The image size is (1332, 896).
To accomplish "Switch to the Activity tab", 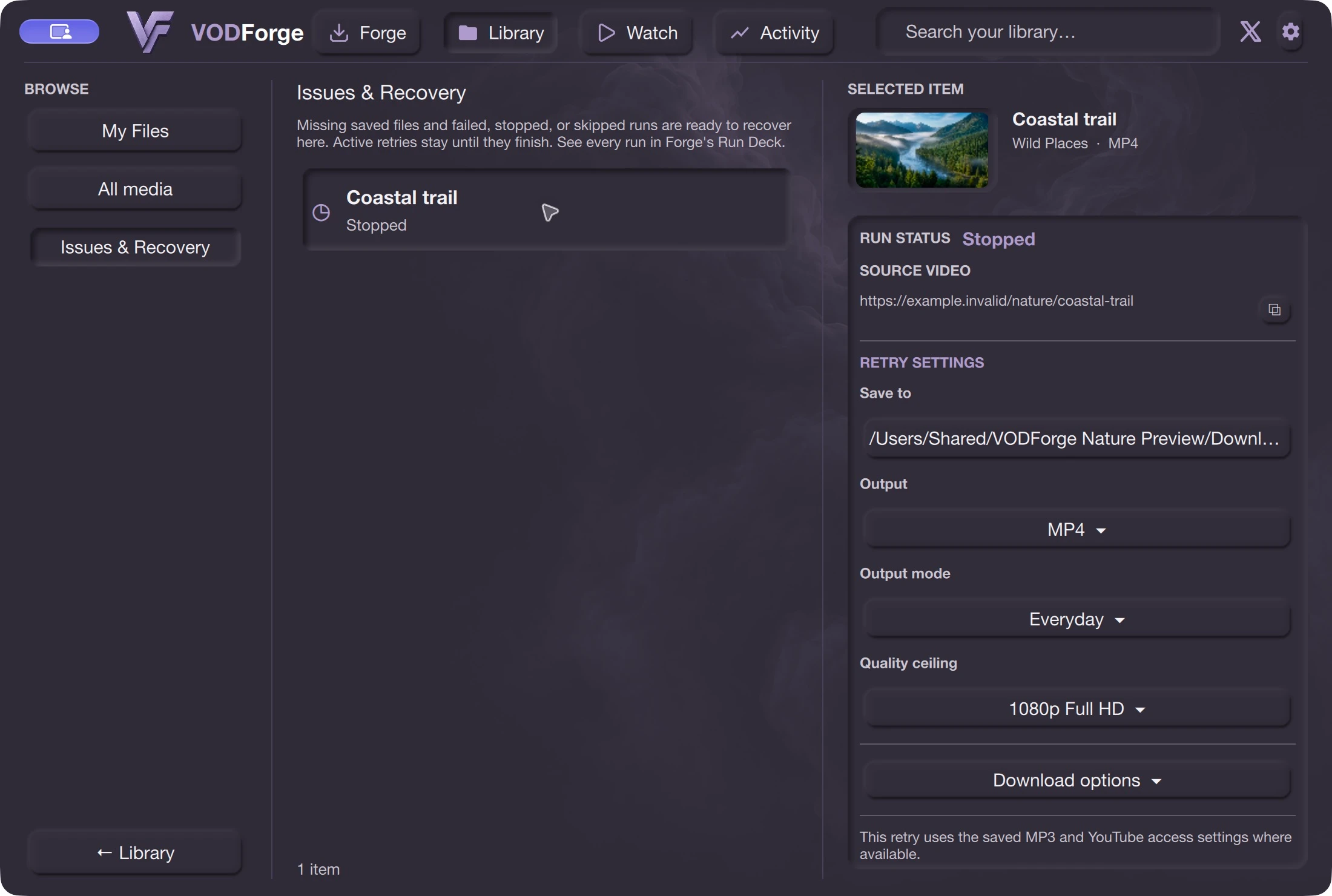I will coord(775,33).
